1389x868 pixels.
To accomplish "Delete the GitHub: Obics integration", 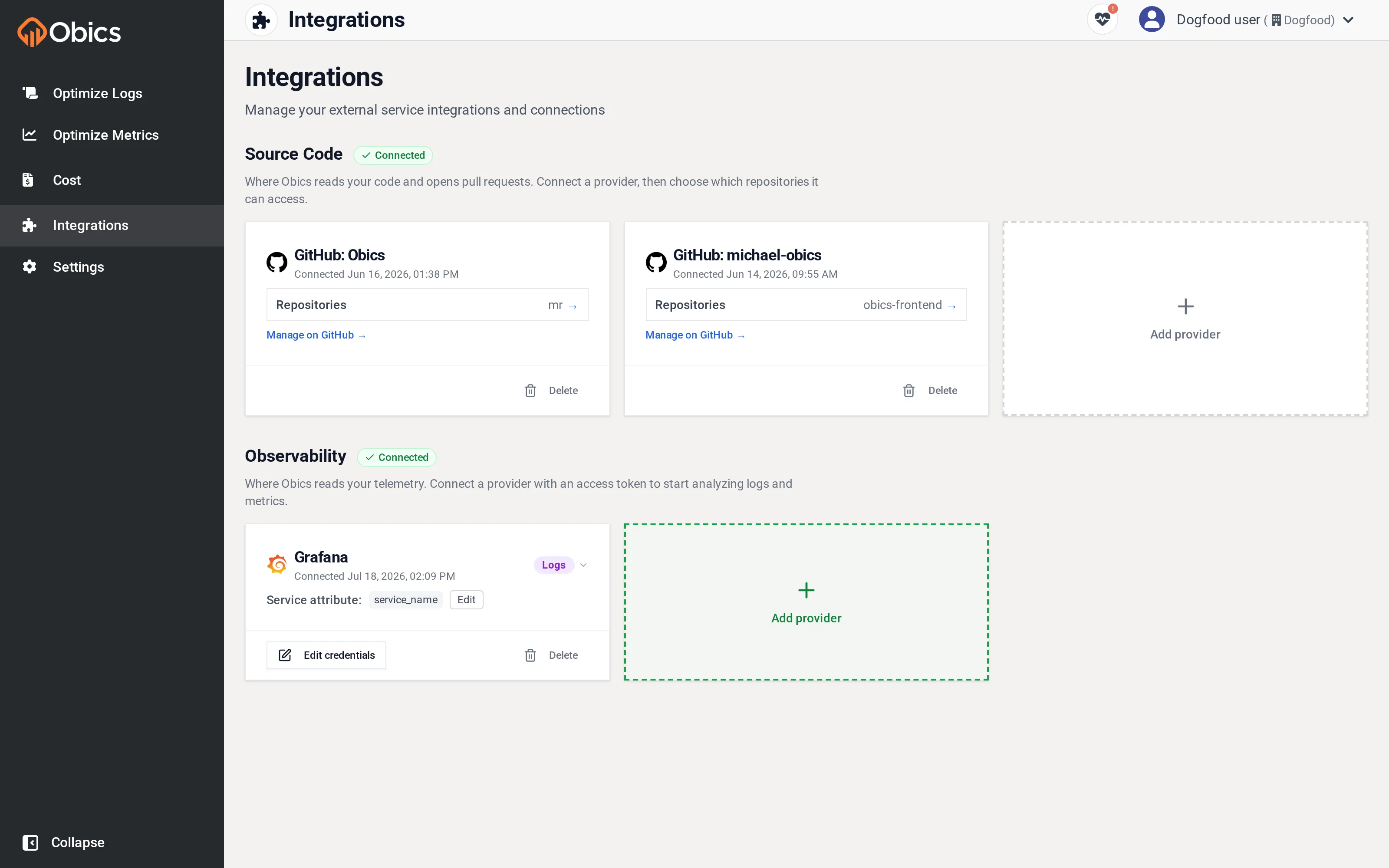I will pyautogui.click(x=552, y=390).
